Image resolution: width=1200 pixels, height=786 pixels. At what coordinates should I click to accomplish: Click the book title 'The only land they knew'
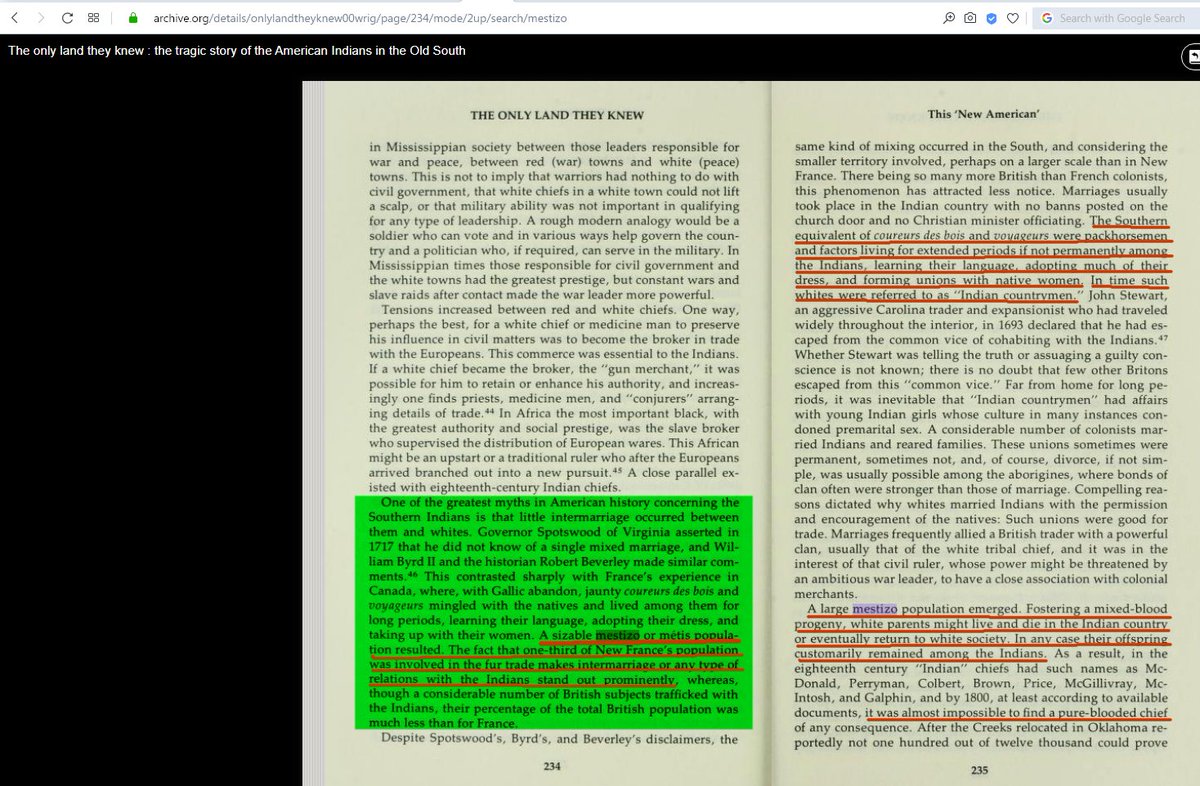click(237, 50)
